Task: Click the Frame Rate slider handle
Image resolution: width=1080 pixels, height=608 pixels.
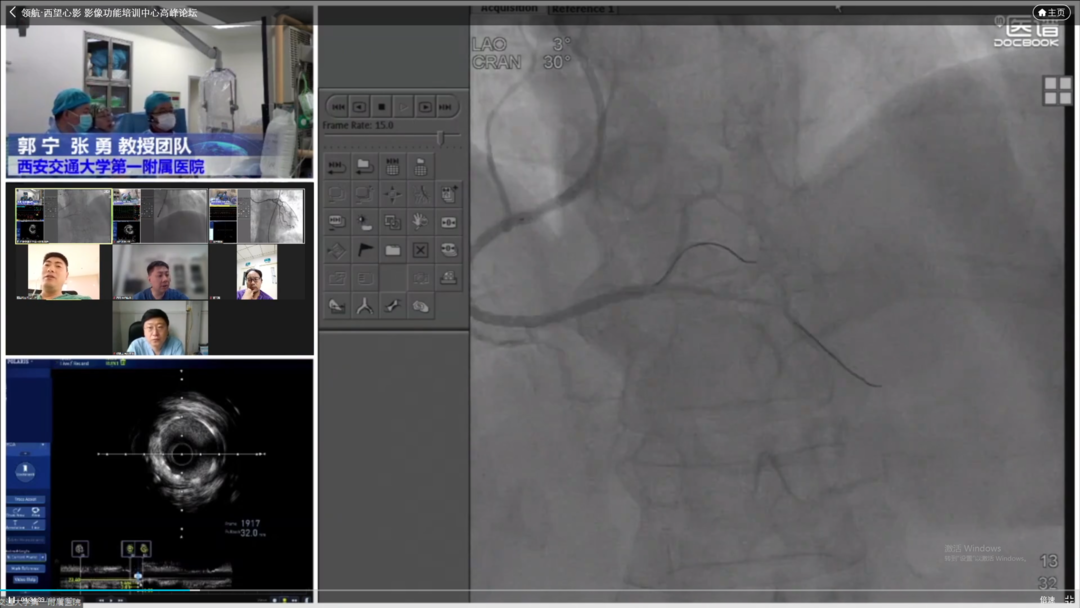Action: [440, 136]
